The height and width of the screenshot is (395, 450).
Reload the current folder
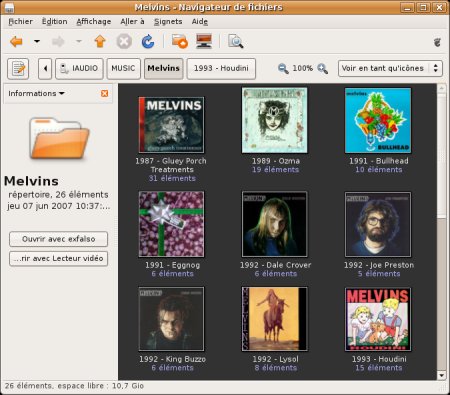(148, 42)
